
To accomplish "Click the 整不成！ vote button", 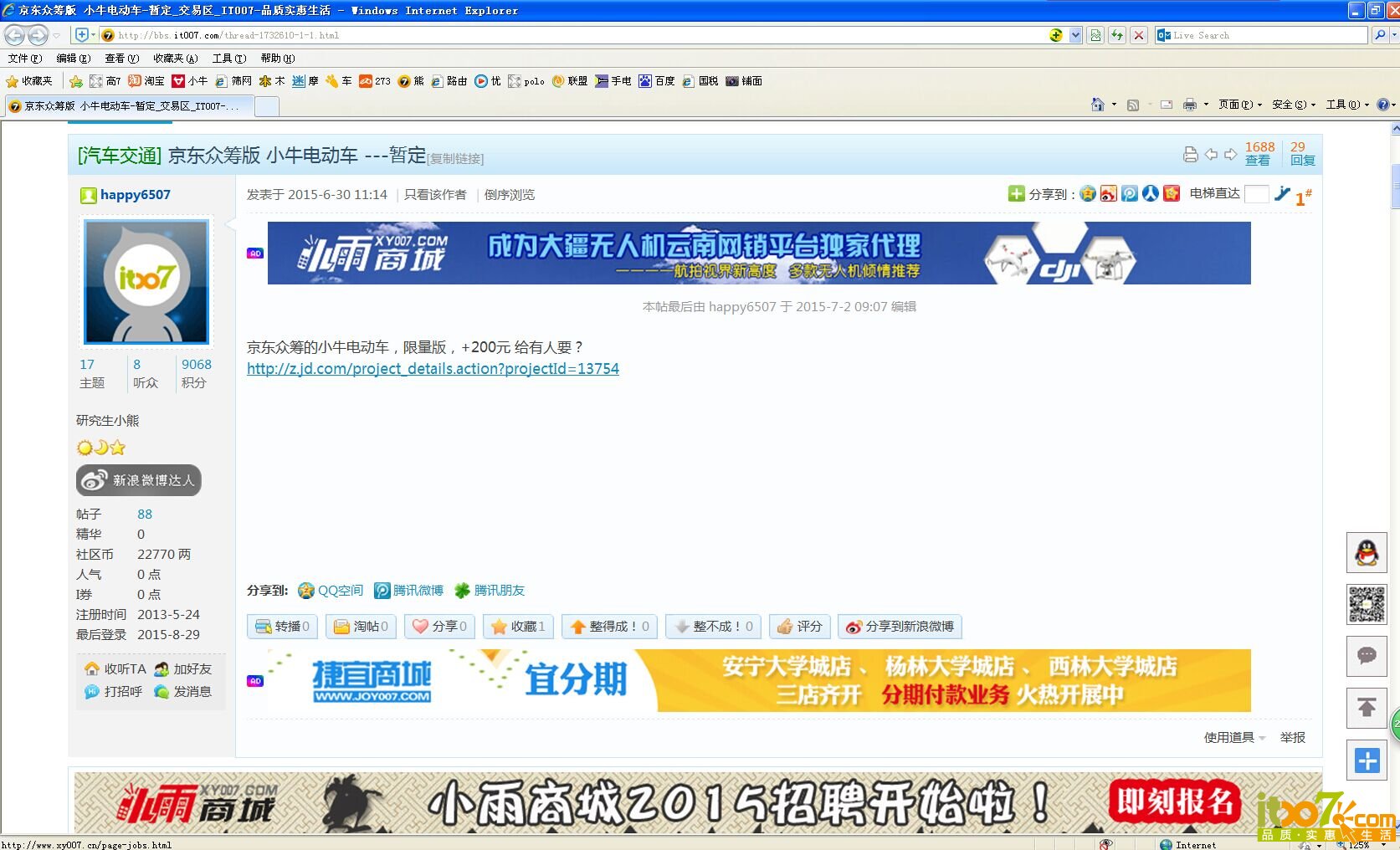I will [x=713, y=626].
